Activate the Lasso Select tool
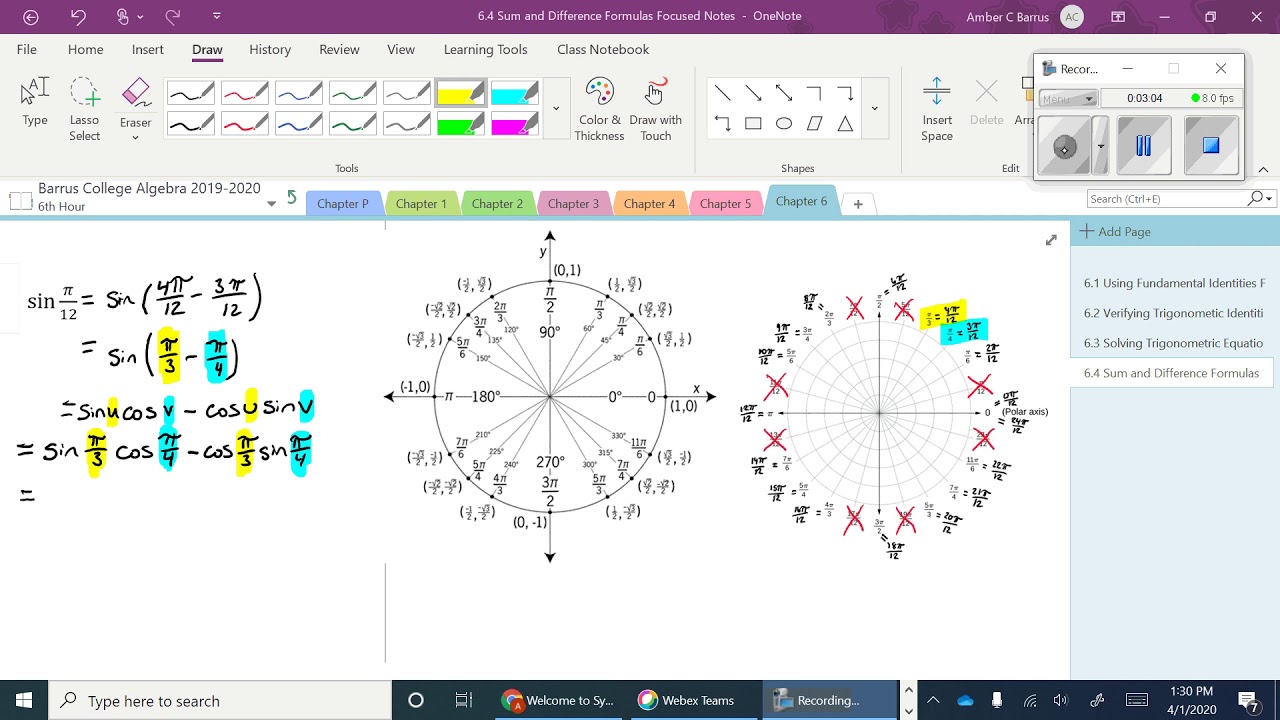This screenshot has width=1280, height=720. click(x=85, y=110)
